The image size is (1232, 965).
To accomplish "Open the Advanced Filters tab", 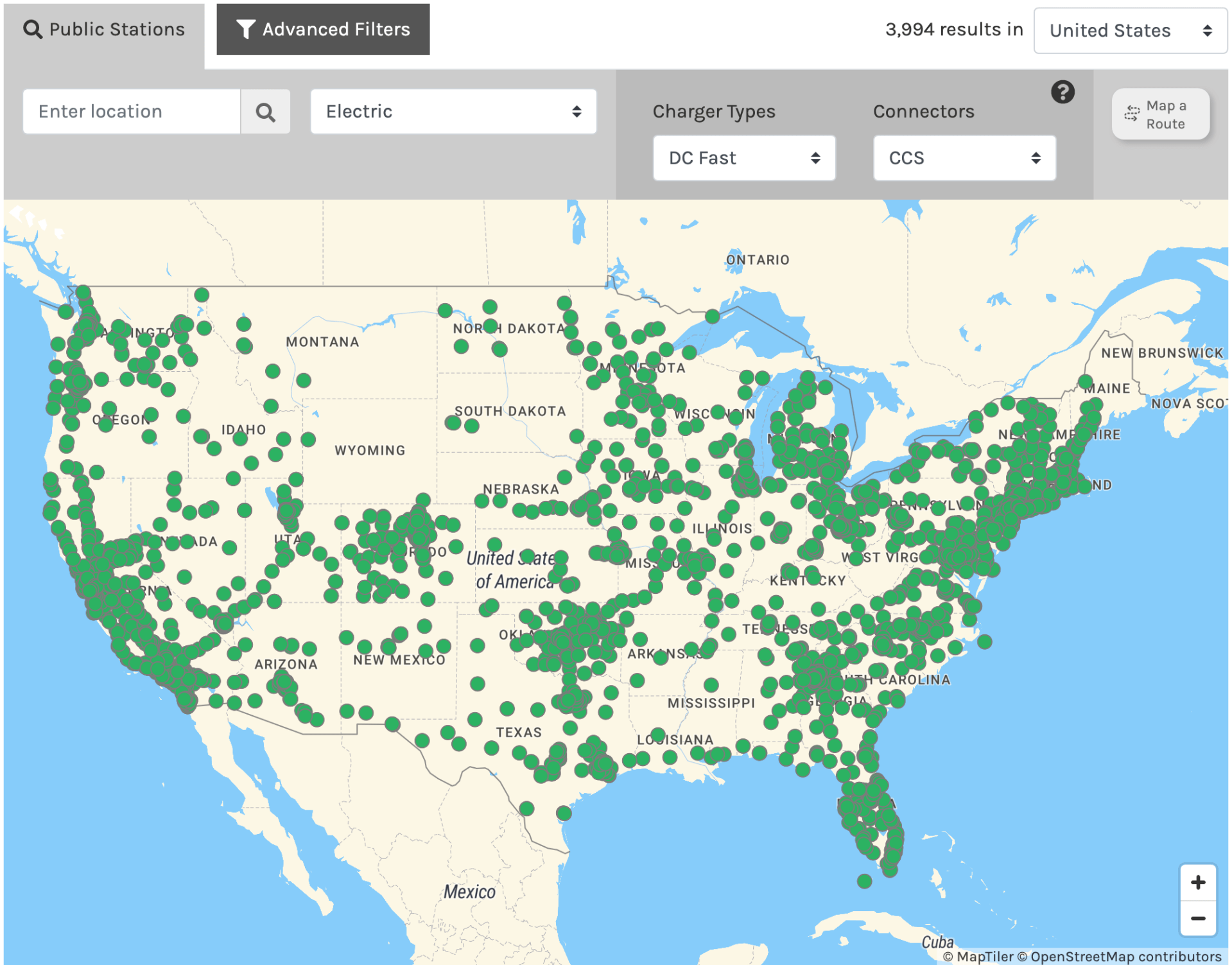I will (323, 28).
